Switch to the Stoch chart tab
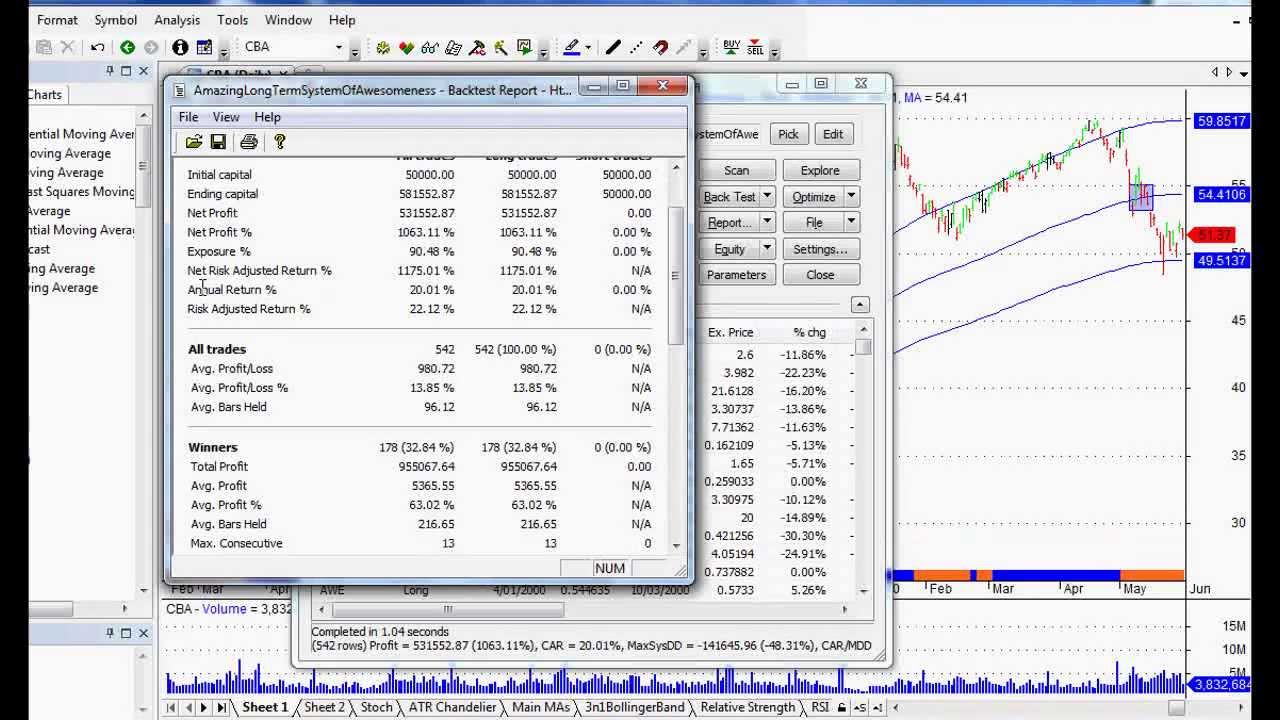Screen dimensions: 1280x720 coord(377,707)
